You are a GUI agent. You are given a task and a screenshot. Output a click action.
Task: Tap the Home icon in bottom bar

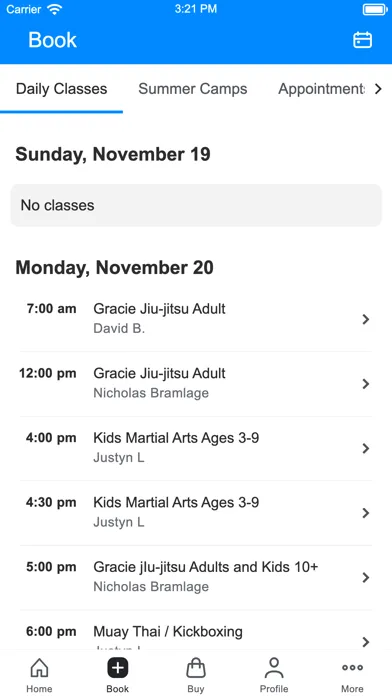(x=39, y=668)
